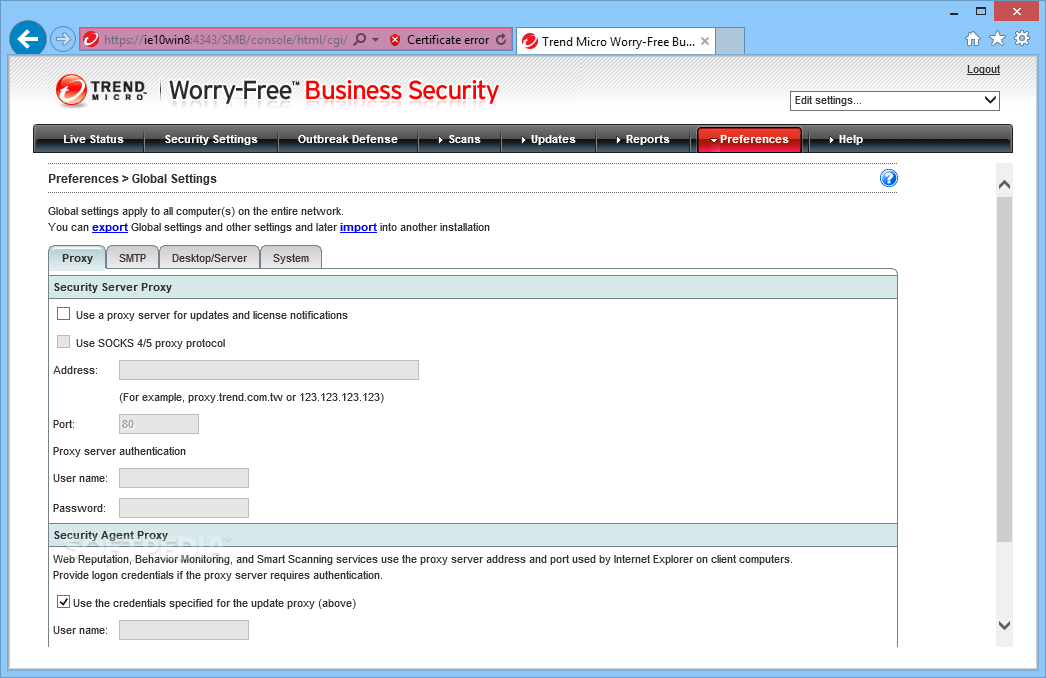Open Security Settings in navigation bar
The height and width of the screenshot is (678, 1046).
tap(211, 139)
